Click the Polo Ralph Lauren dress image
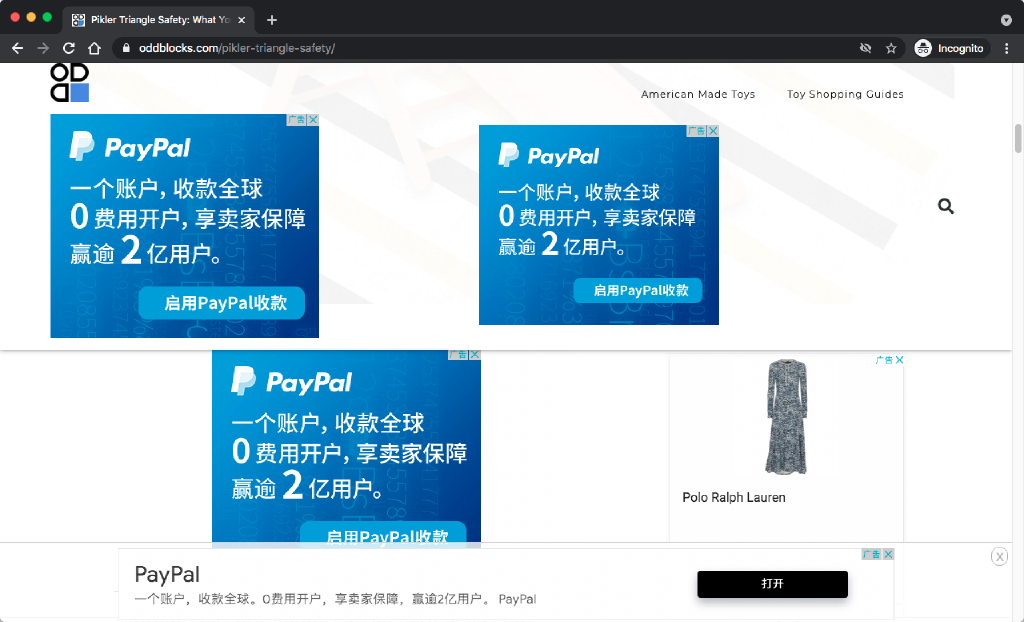 click(786, 416)
